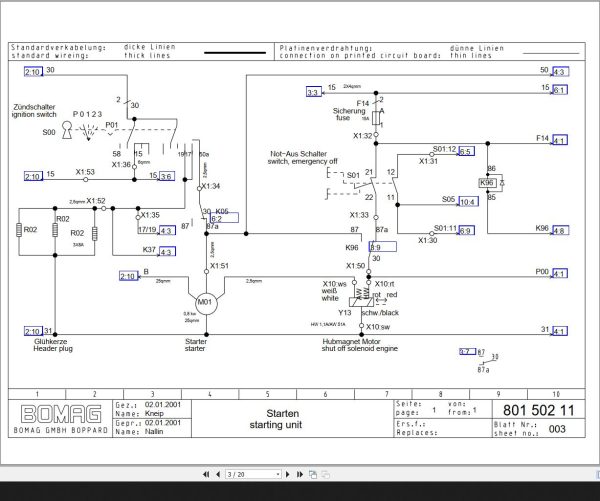
Task: Open the 3:3 cross-reference link
Action: [x=314, y=92]
